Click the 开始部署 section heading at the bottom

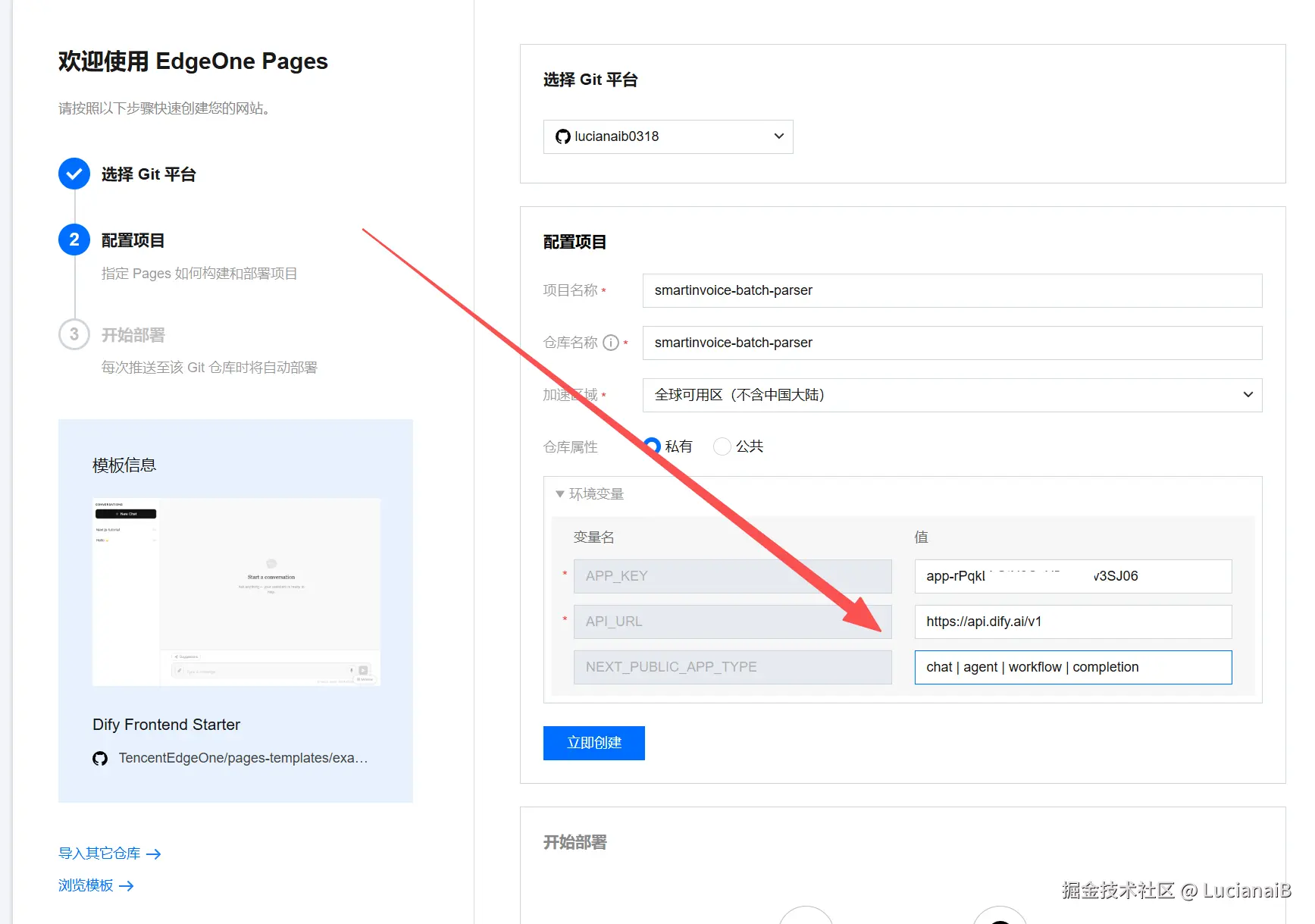pos(575,843)
